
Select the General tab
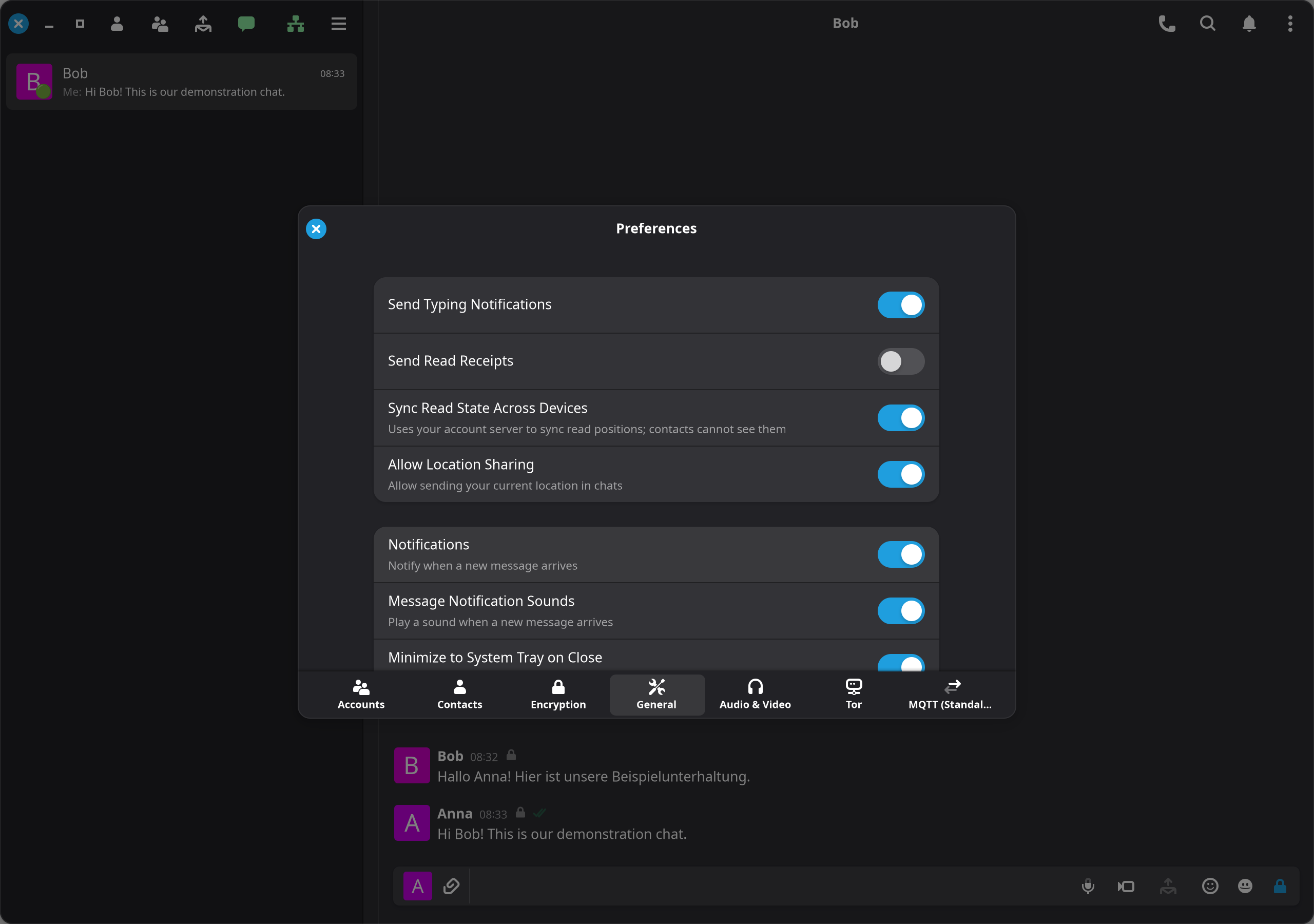pos(656,695)
